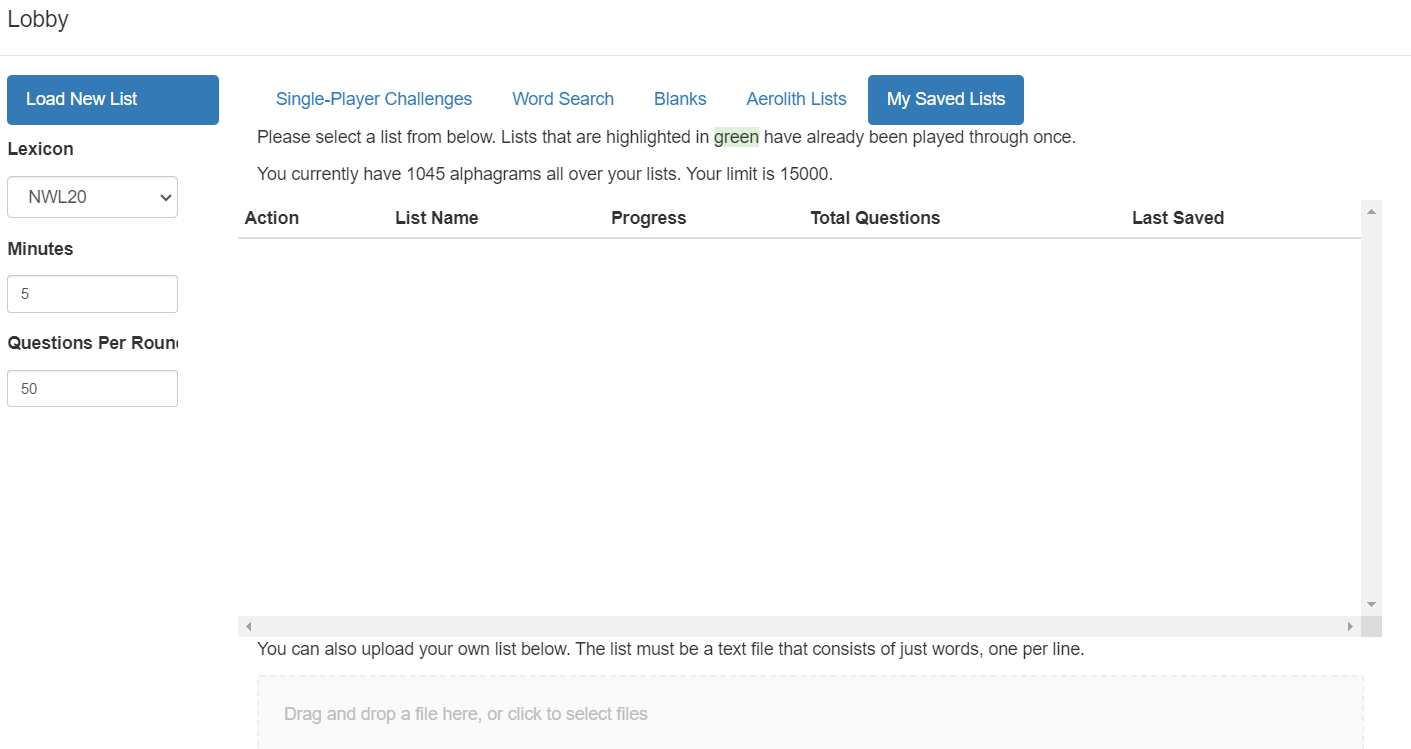The height and width of the screenshot is (749, 1411).
Task: Open the Lexicon NWL20 dropdown
Action: pyautogui.click(x=92, y=197)
